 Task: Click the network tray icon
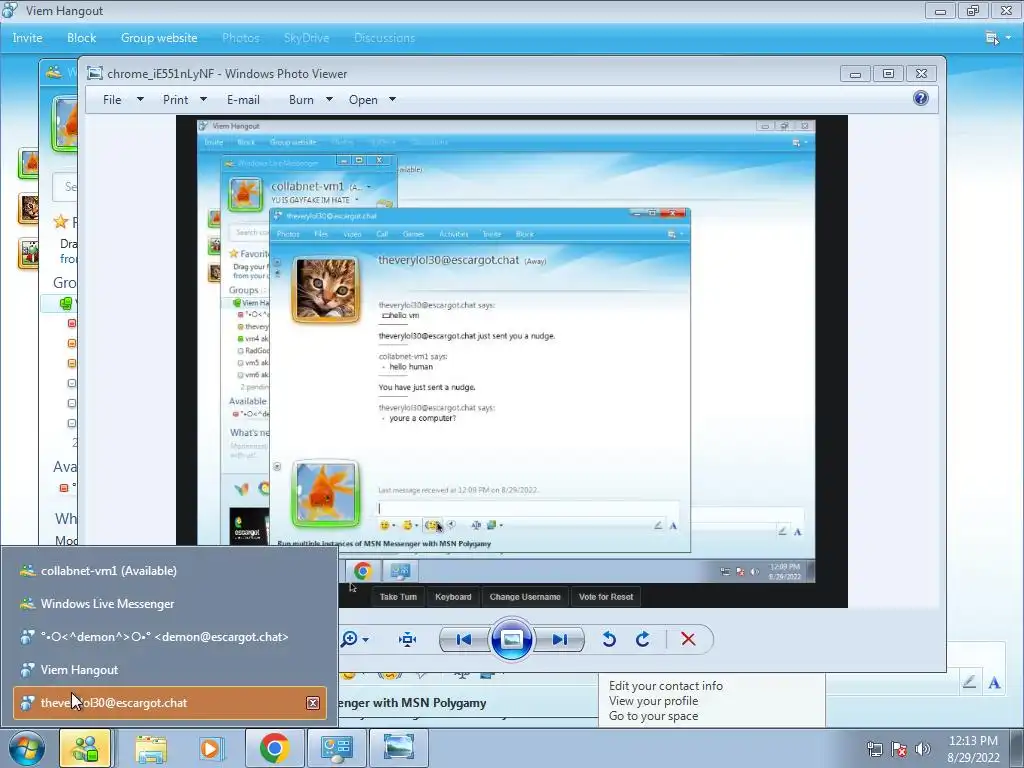click(x=874, y=749)
